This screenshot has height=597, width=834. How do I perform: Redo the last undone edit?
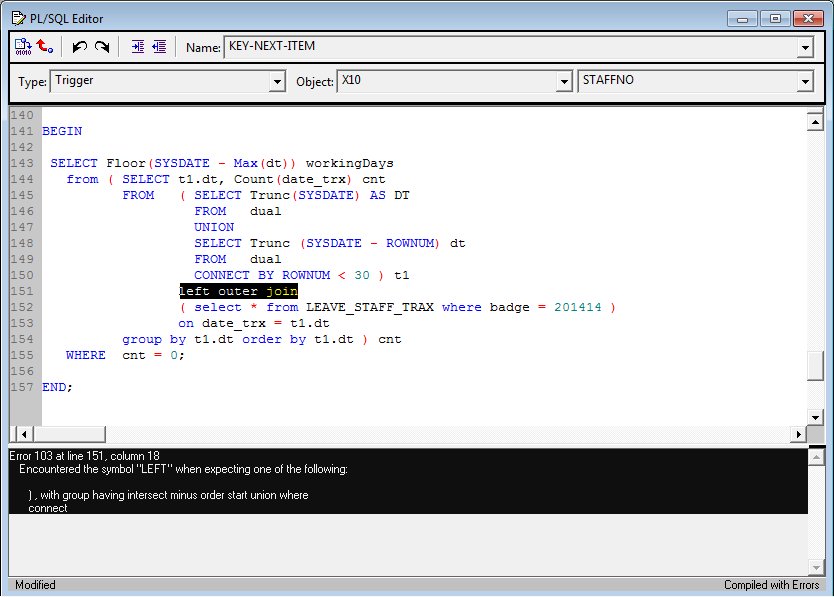101,46
